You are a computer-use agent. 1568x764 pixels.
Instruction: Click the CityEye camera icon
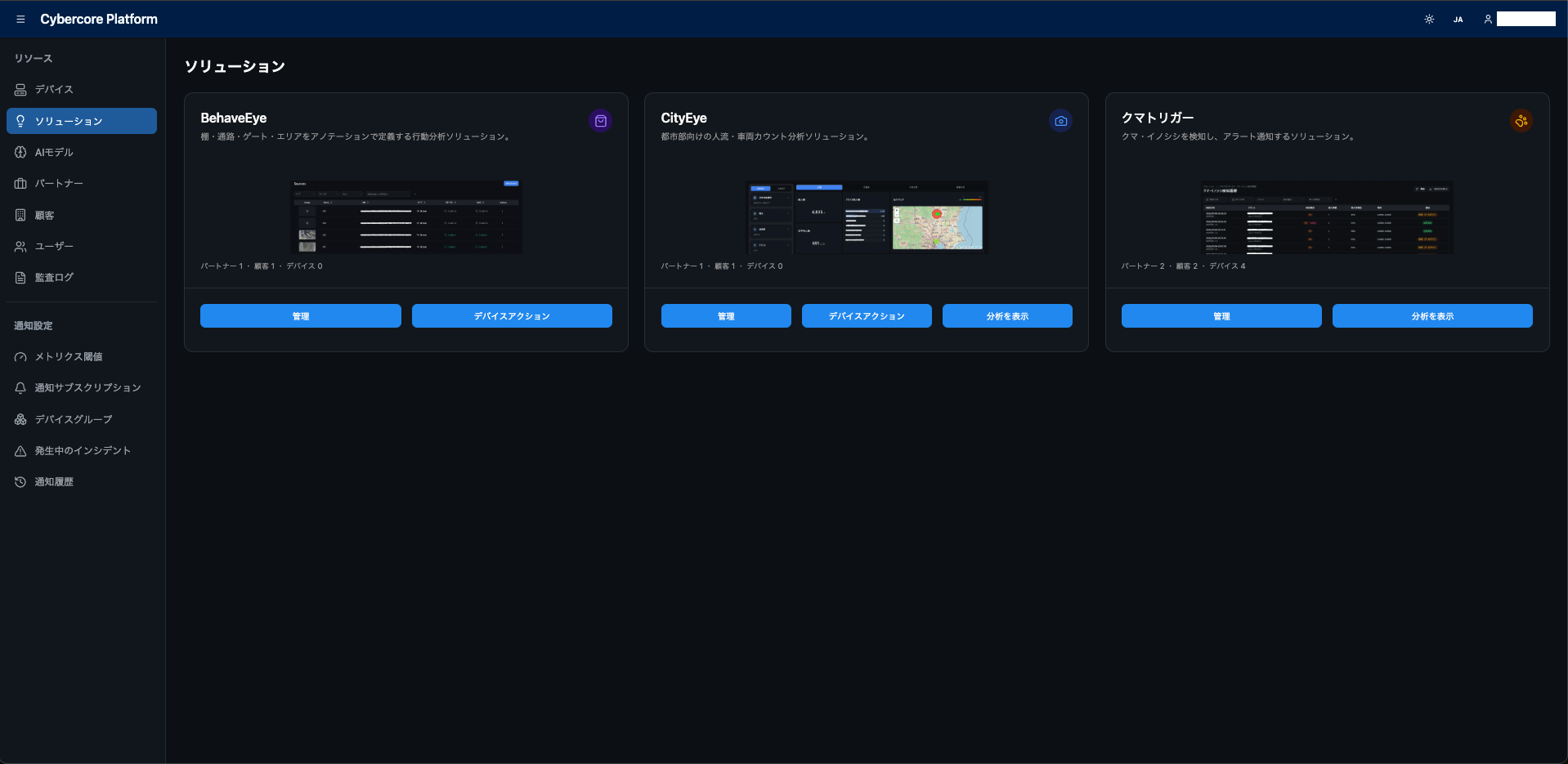pyautogui.click(x=1060, y=121)
